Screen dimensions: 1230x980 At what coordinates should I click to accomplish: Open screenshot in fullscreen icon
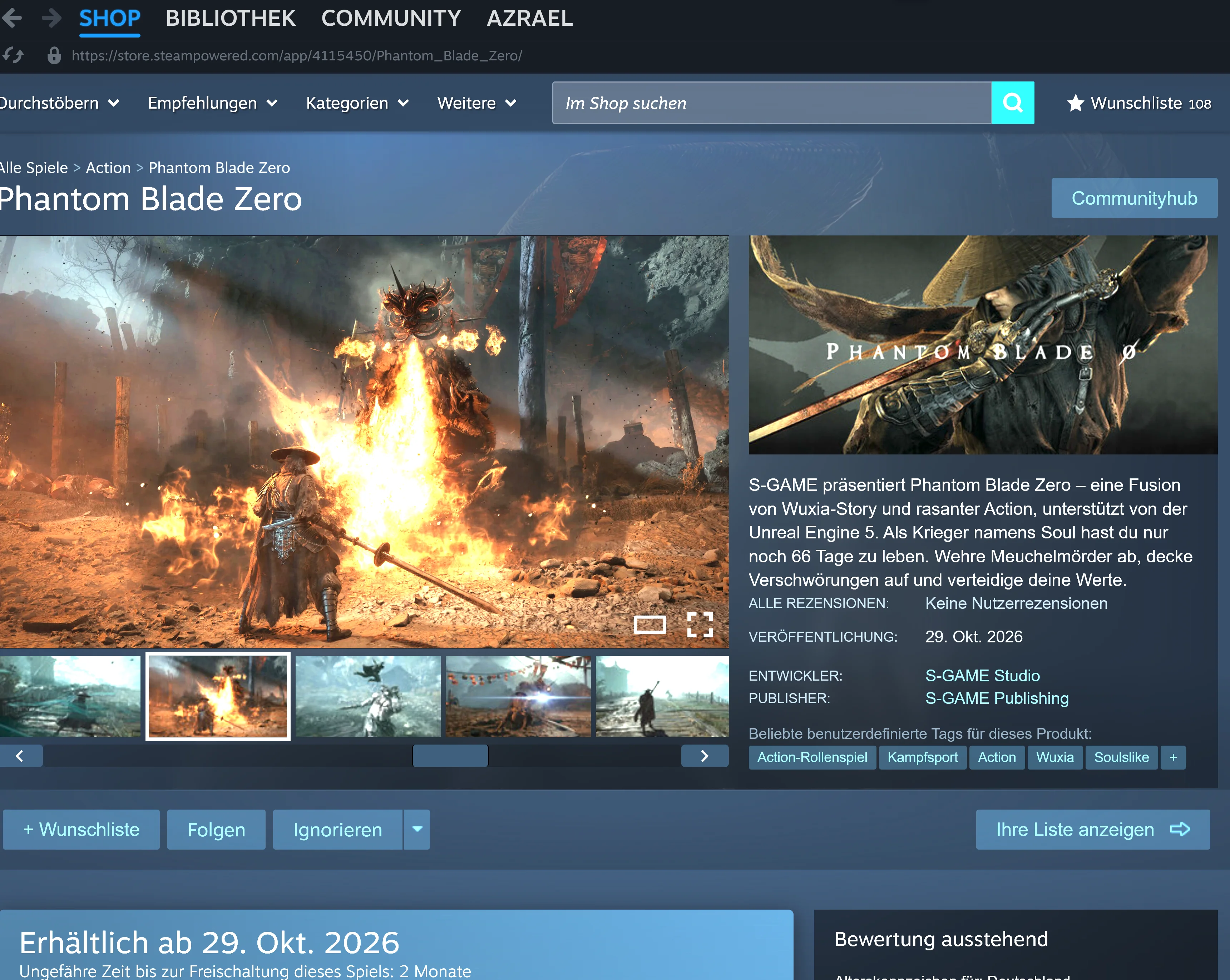point(700,625)
